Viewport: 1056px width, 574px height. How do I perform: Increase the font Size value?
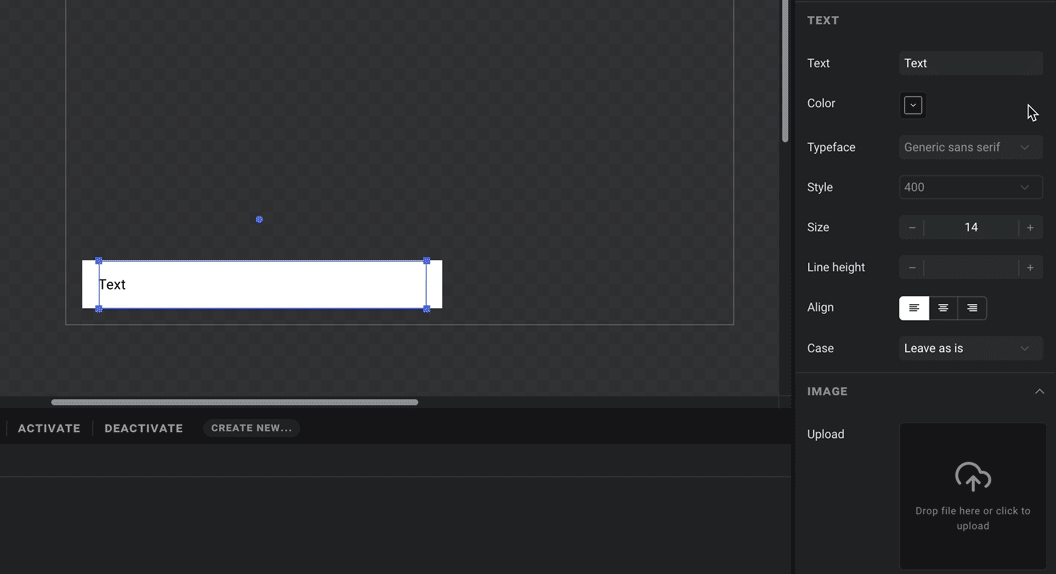[1030, 228]
